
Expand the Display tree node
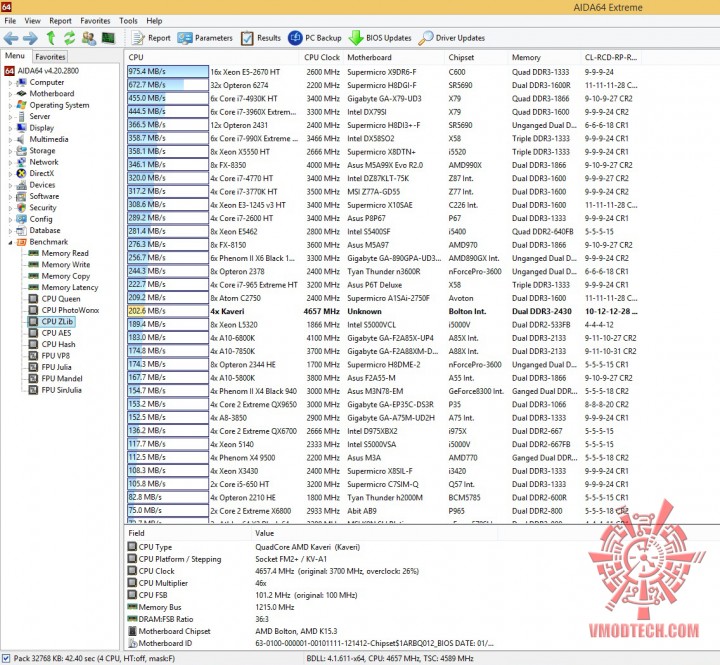pos(11,129)
